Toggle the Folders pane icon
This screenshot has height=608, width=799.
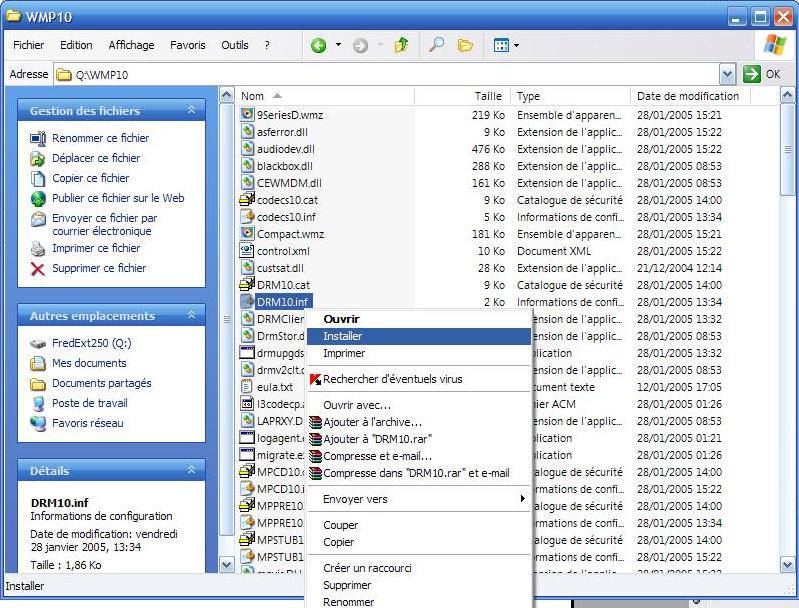click(x=465, y=46)
